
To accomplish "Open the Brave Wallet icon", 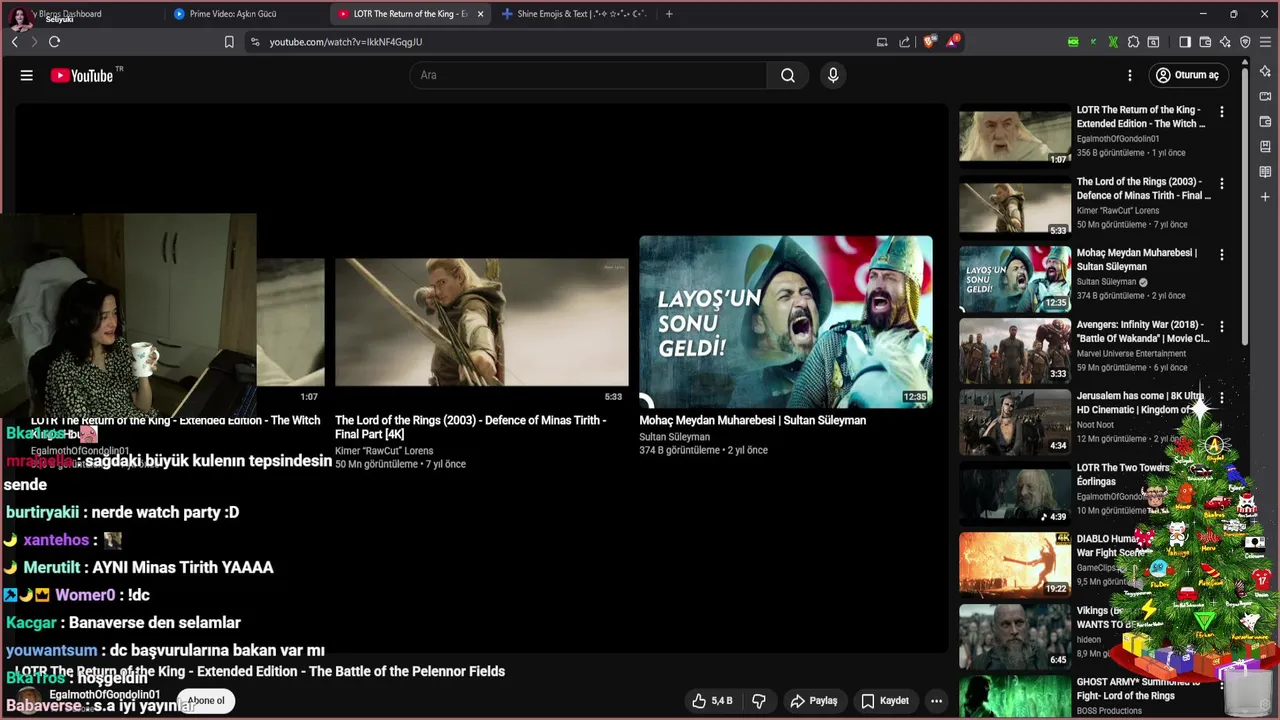I will click(1205, 42).
